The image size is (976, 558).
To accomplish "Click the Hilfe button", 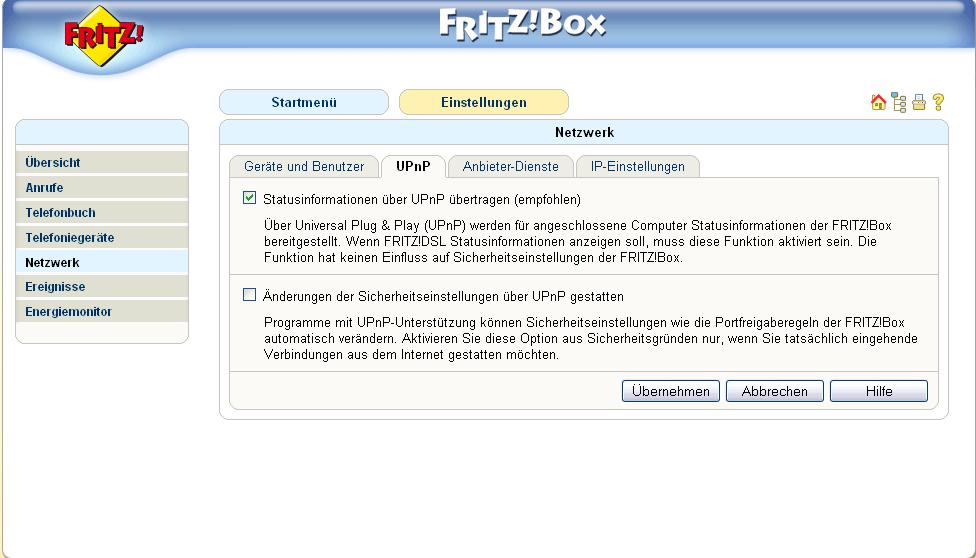I will [x=878, y=391].
